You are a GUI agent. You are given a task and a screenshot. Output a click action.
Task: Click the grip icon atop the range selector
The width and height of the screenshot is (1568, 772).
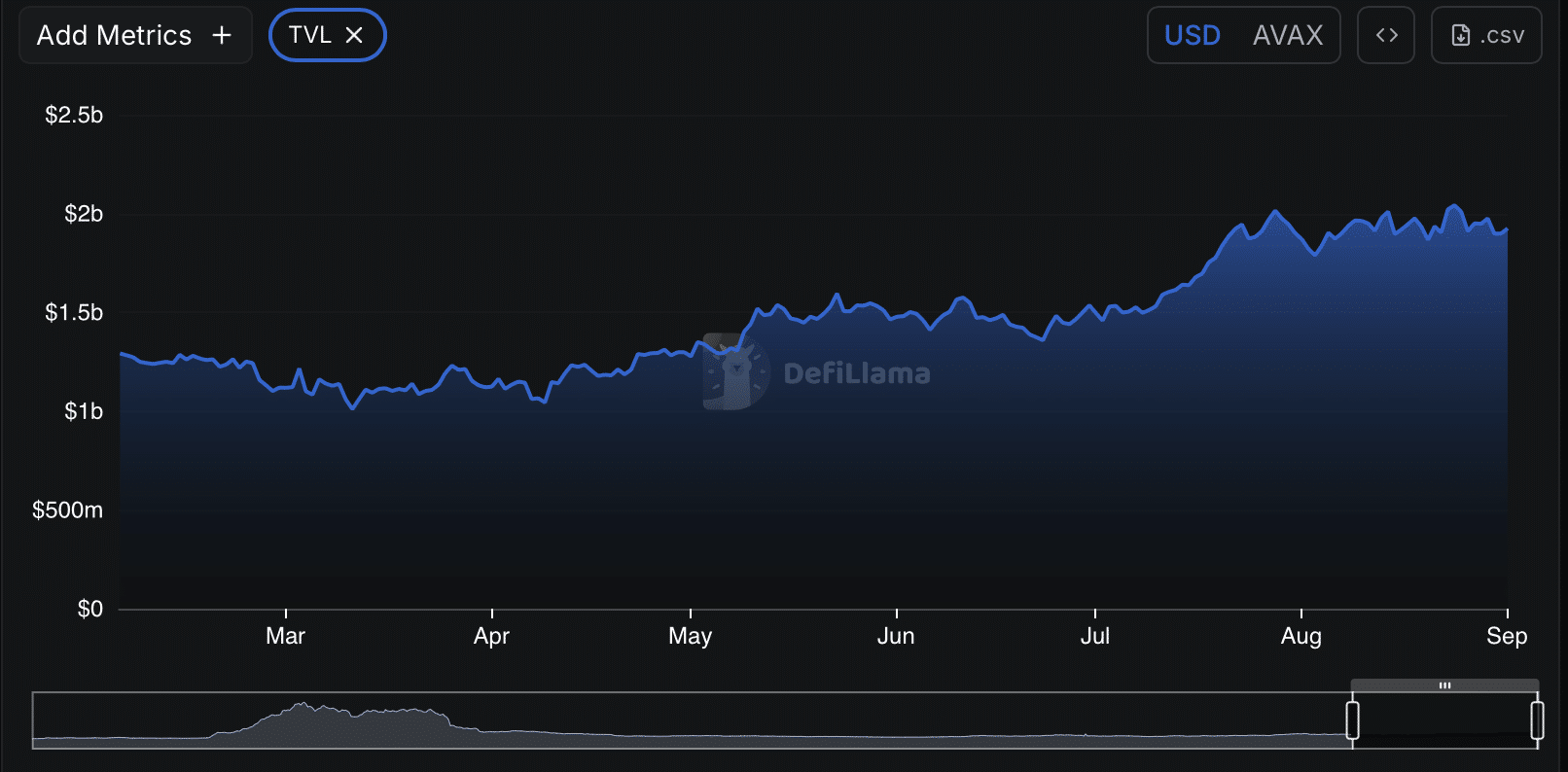(x=1444, y=685)
